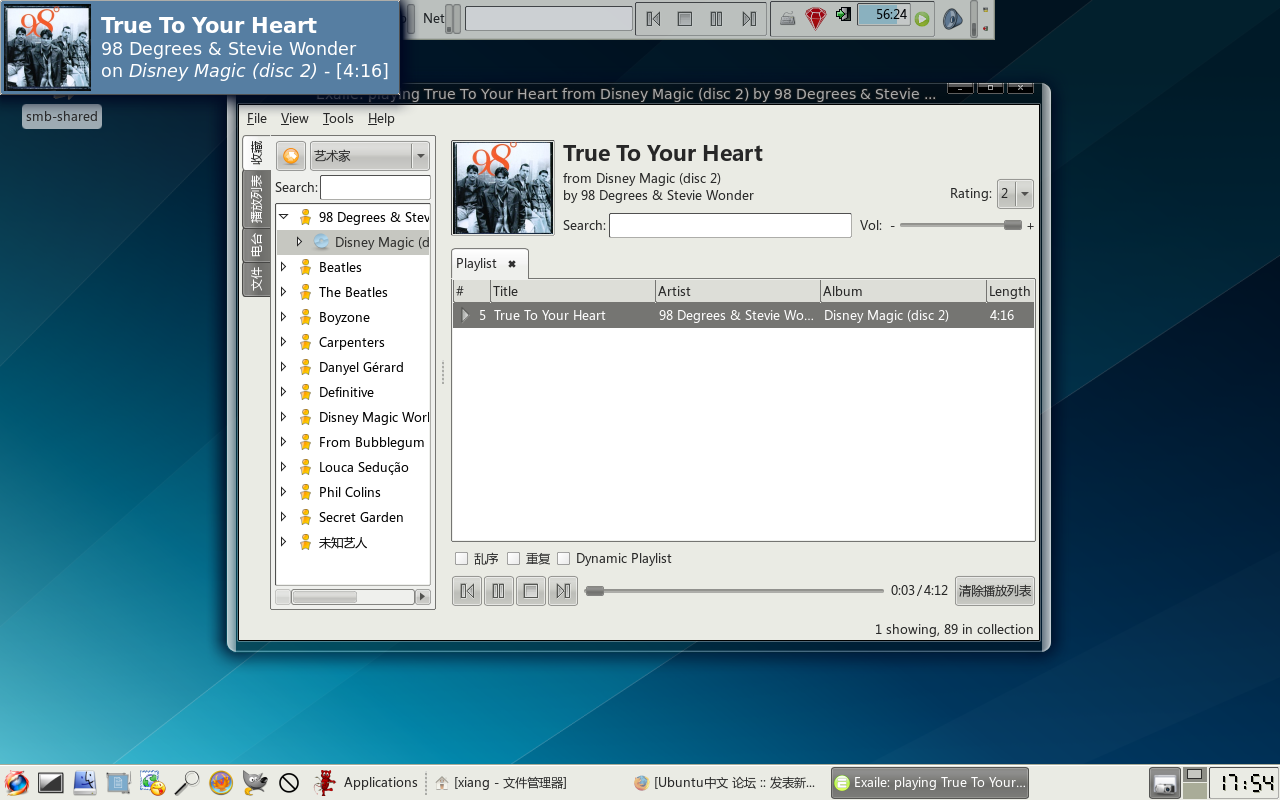Skip to next track in Exaile

[563, 591]
